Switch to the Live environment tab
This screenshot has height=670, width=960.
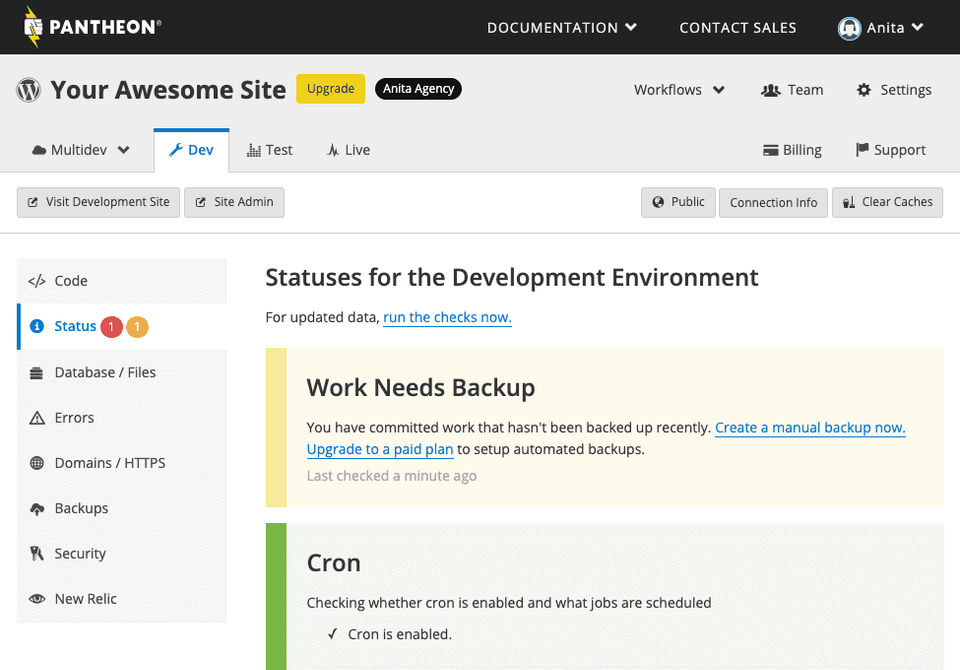pos(348,150)
